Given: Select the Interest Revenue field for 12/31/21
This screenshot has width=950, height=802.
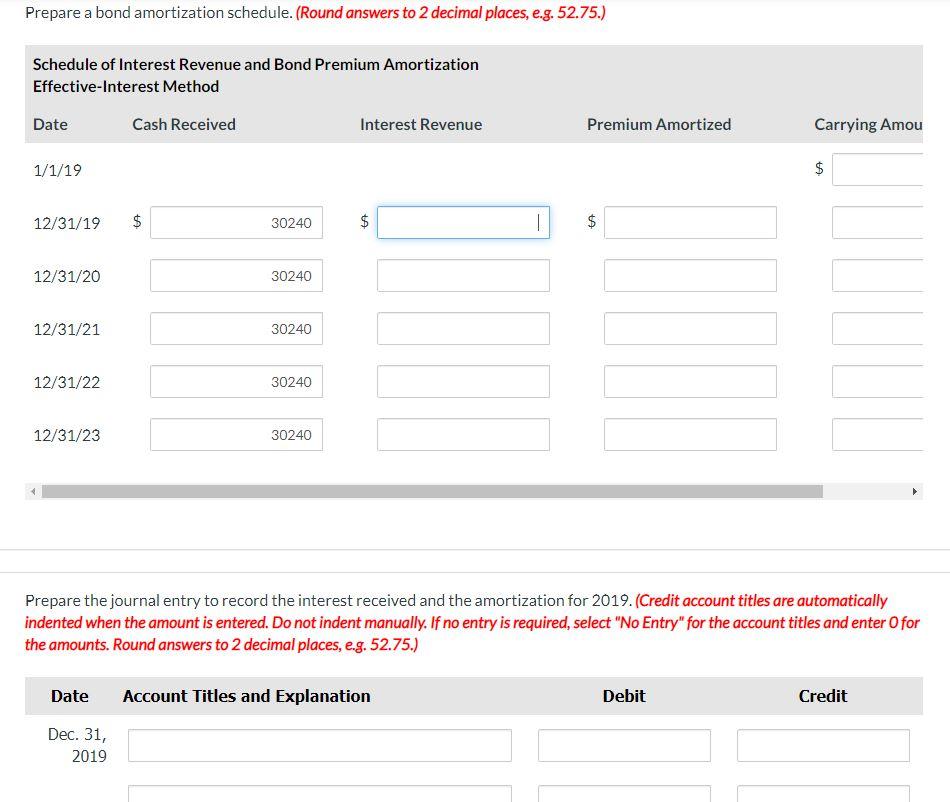Looking at the screenshot, I should [x=463, y=328].
